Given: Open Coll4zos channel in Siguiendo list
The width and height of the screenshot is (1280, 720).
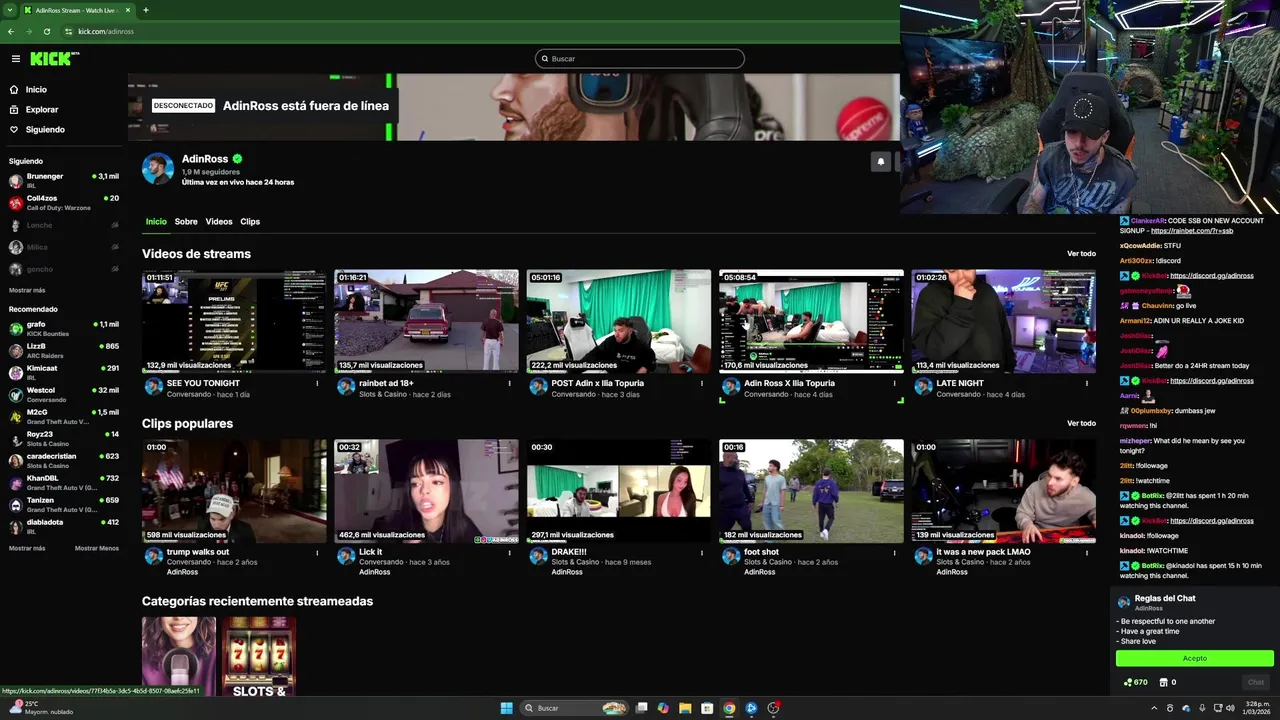Looking at the screenshot, I should point(64,202).
